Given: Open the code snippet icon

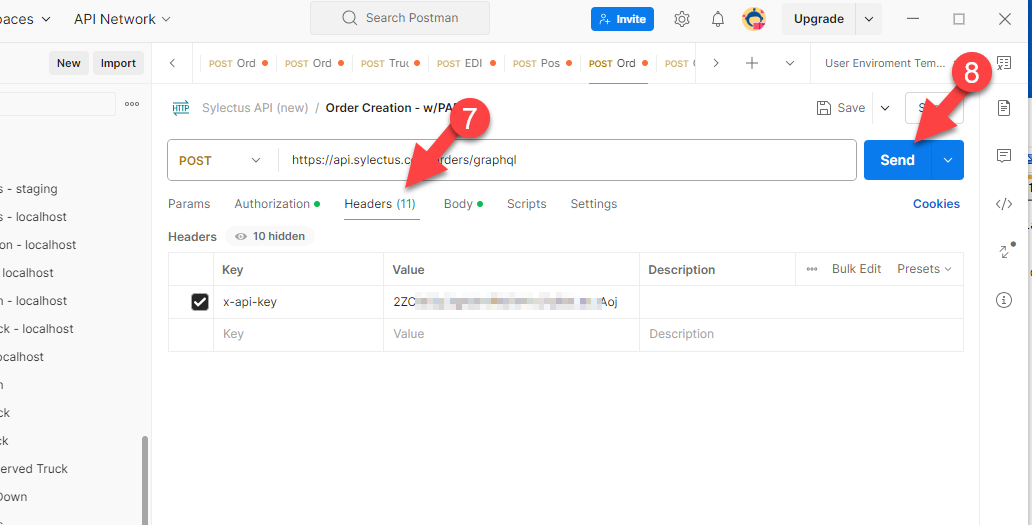Looking at the screenshot, I should pyautogui.click(x=1004, y=204).
